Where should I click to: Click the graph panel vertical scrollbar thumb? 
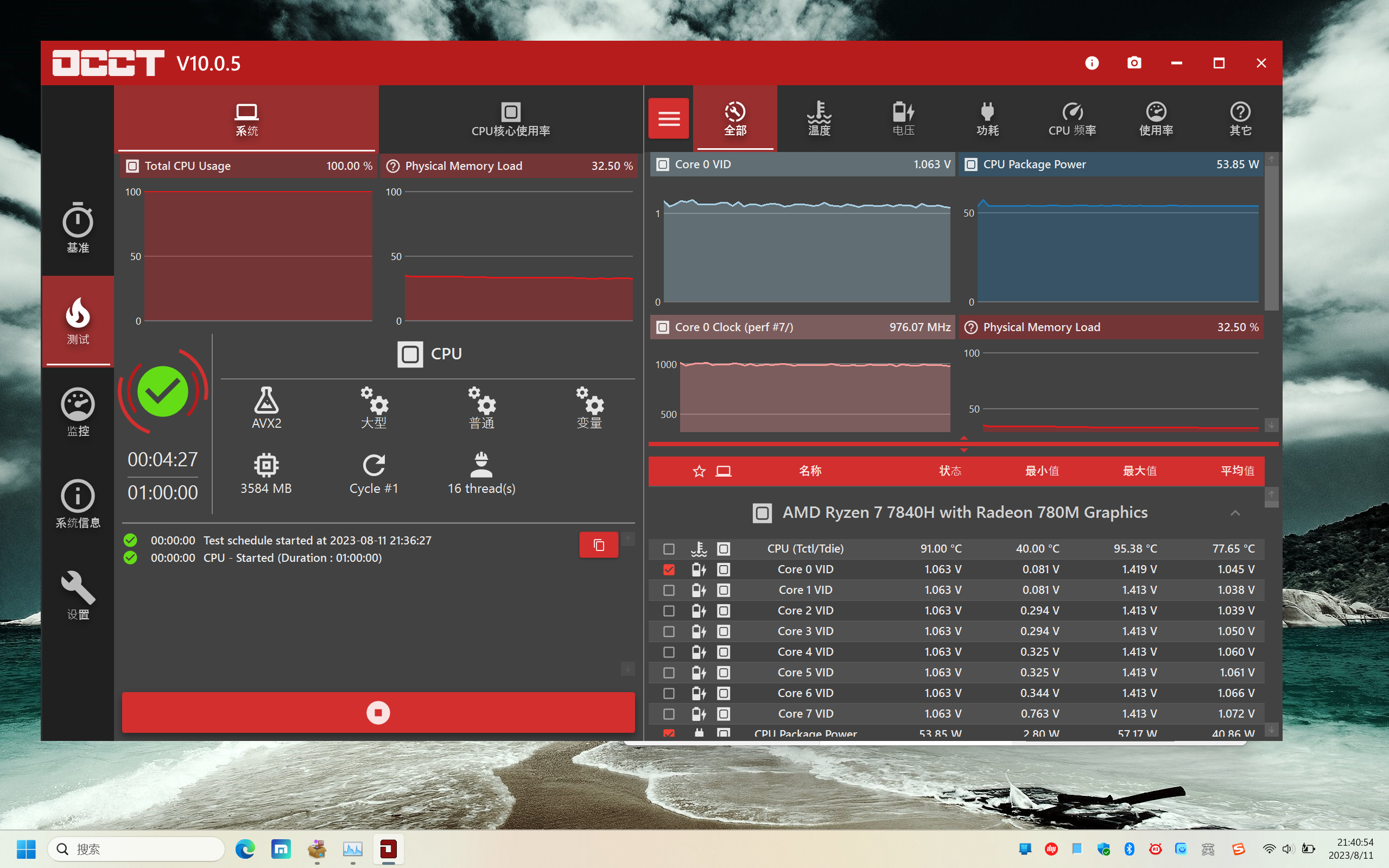(1271, 238)
